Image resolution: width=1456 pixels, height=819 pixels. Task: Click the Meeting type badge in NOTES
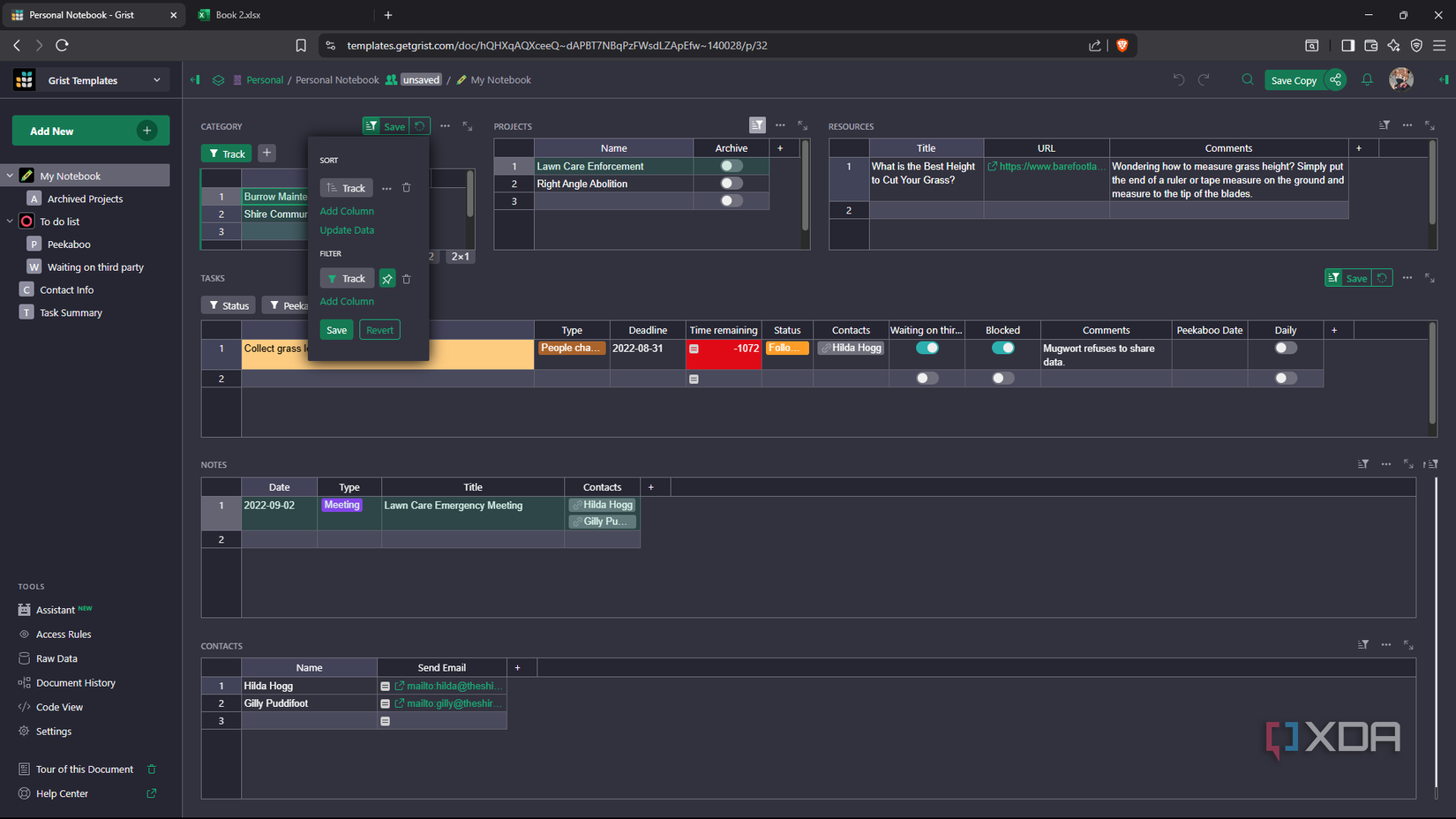[x=341, y=504]
